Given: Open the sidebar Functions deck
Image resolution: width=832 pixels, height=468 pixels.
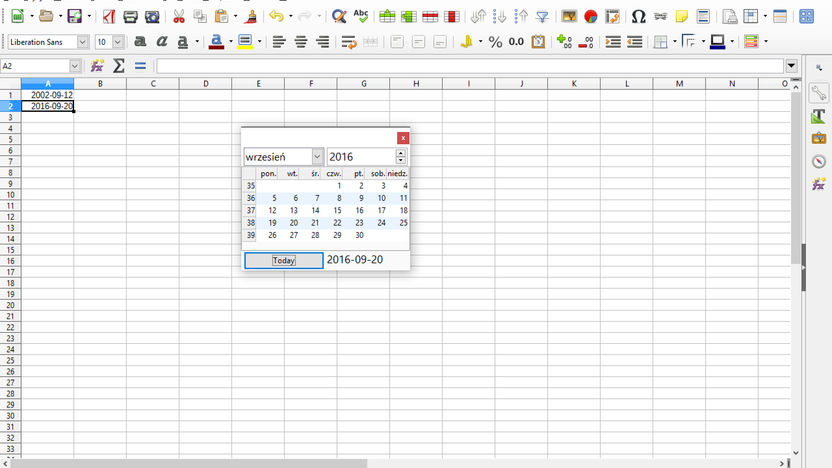Looking at the screenshot, I should coord(819,184).
